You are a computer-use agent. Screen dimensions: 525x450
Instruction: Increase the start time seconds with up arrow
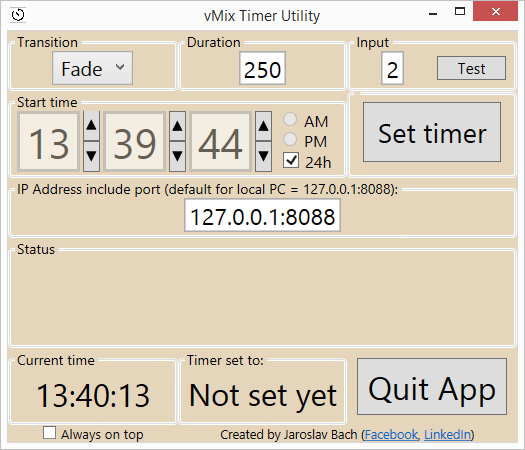[x=264, y=126]
